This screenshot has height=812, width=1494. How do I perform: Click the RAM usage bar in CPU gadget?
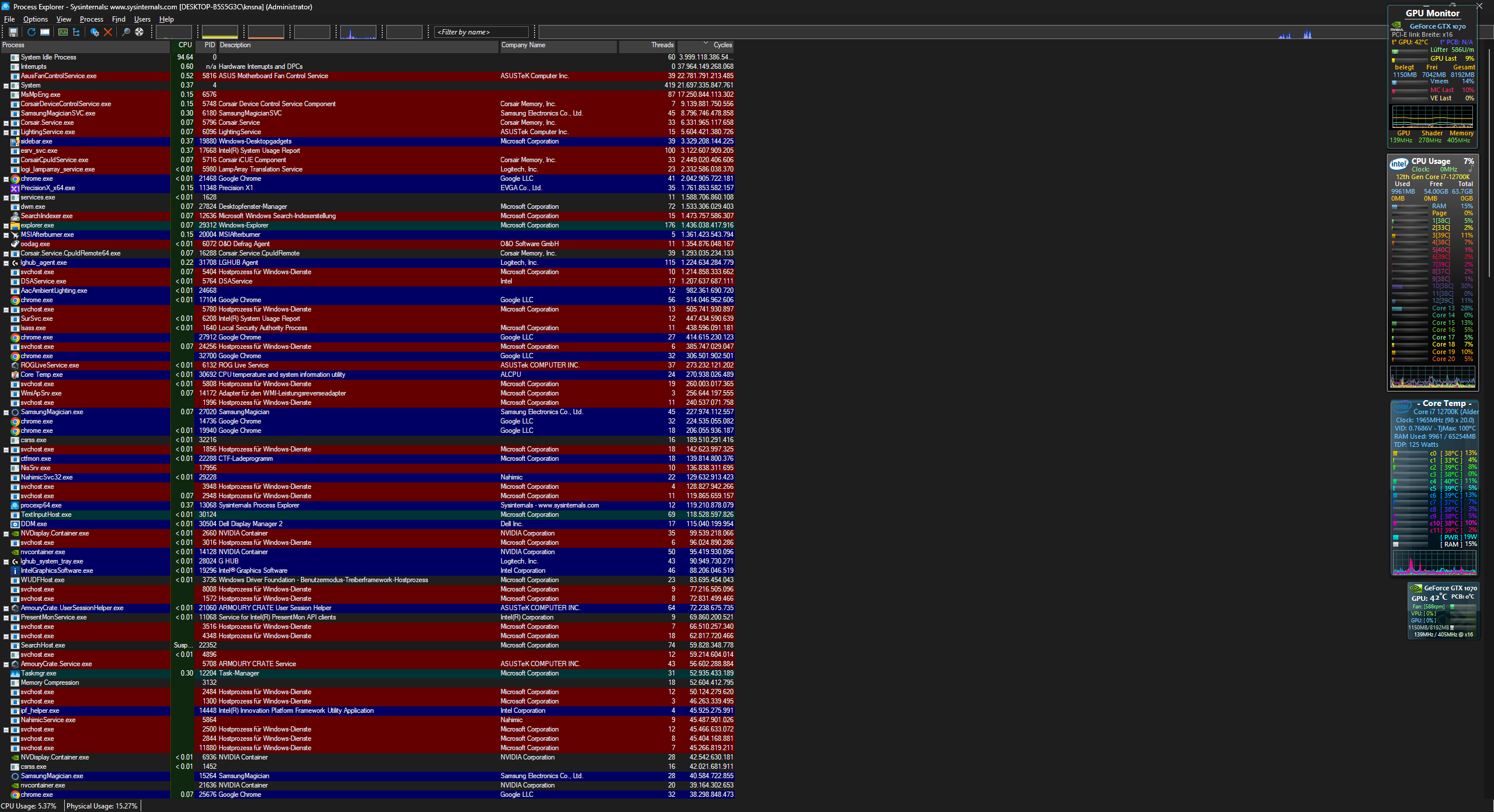[1410, 205]
